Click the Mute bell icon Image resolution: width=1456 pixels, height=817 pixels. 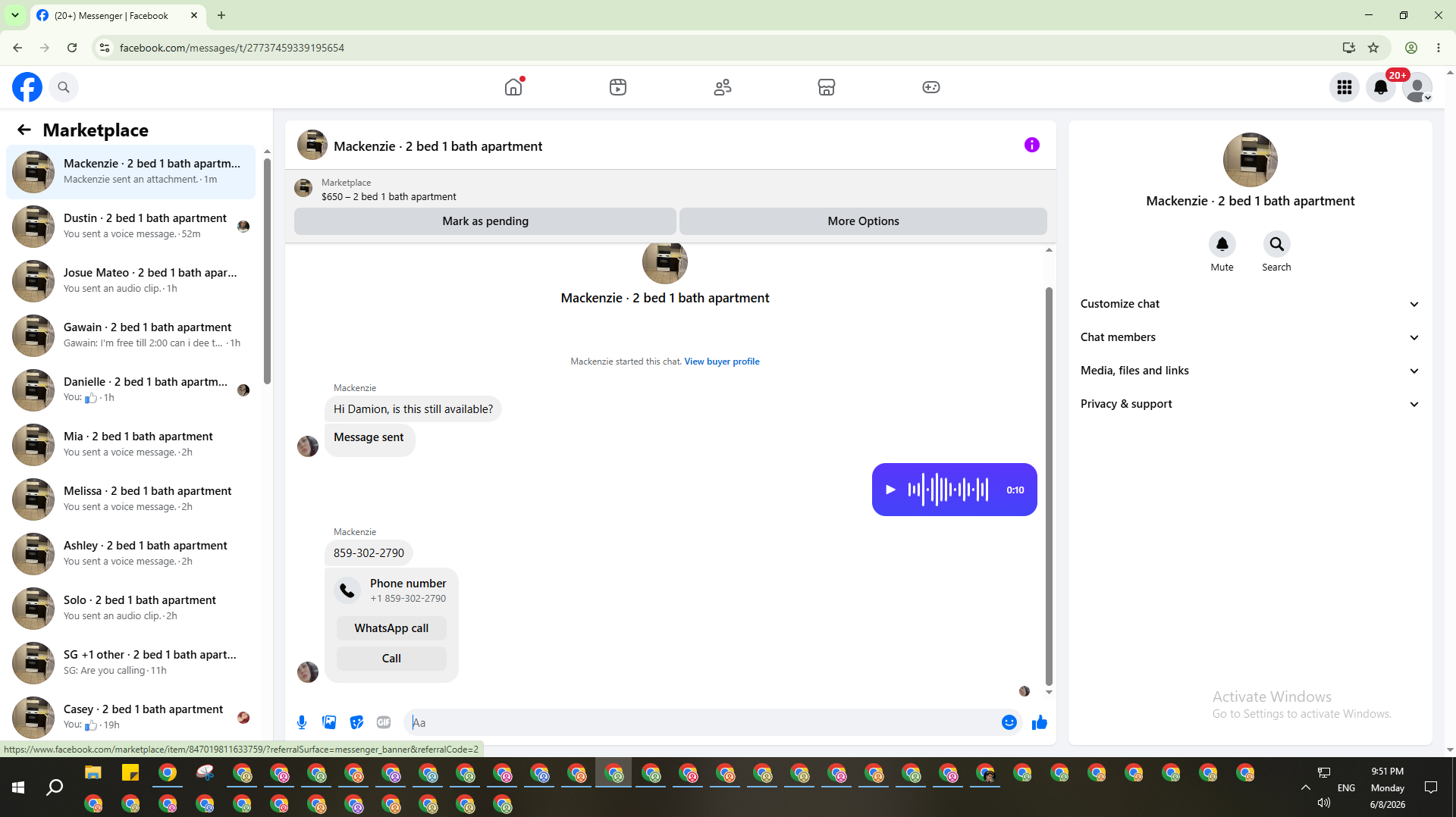pyautogui.click(x=1222, y=244)
